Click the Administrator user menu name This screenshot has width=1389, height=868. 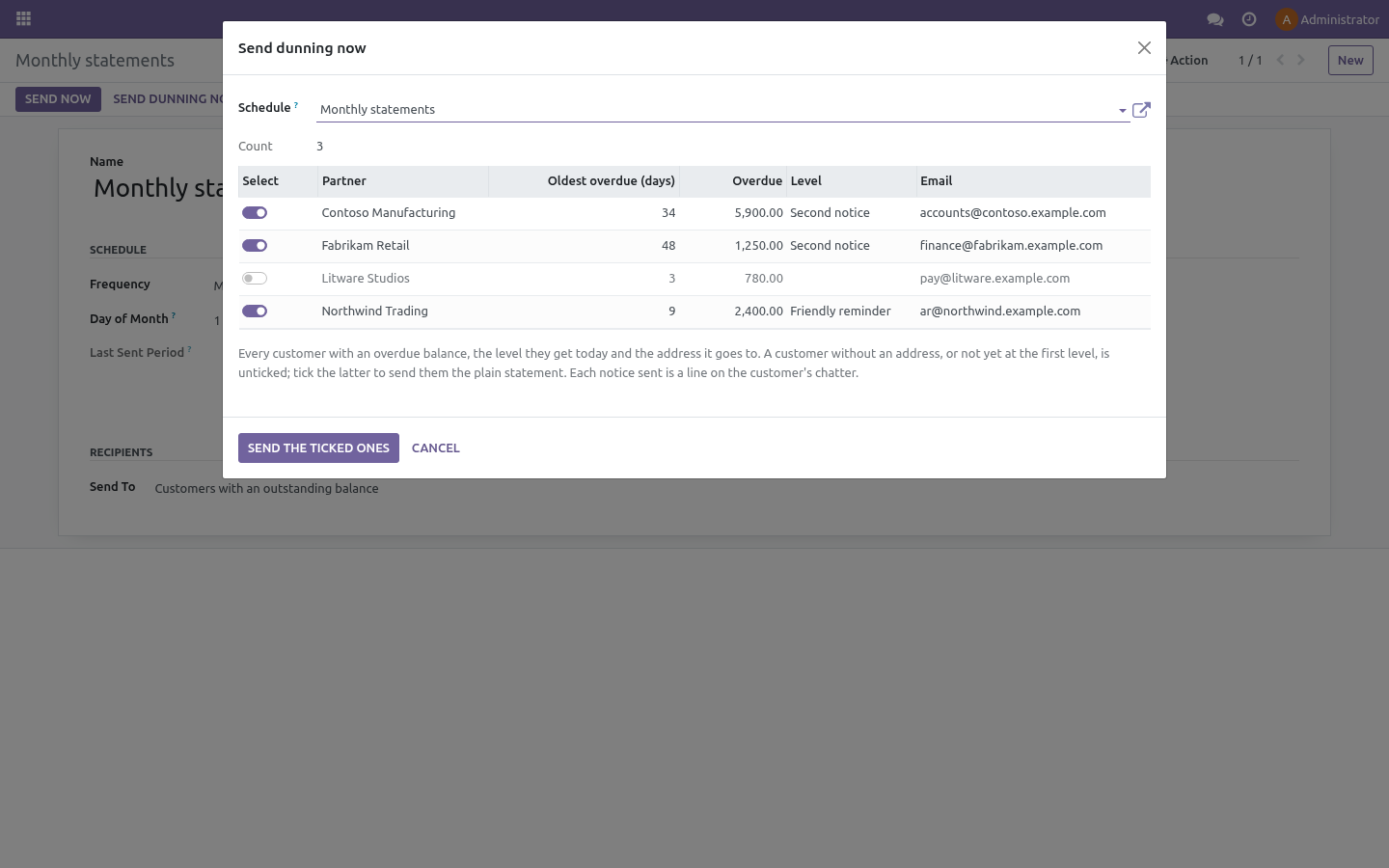[1340, 19]
